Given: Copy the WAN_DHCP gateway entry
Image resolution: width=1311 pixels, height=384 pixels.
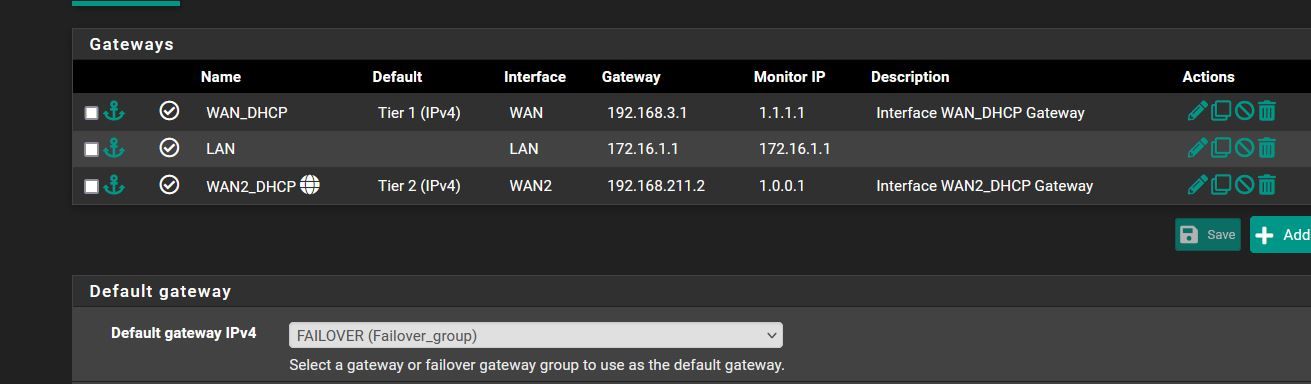Looking at the screenshot, I should (1221, 112).
